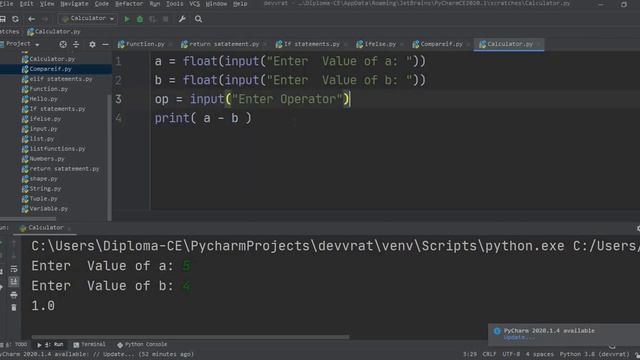This screenshot has width=640, height=360.
Task: Open settings via the wrench icon
Action: [x=182, y=19]
